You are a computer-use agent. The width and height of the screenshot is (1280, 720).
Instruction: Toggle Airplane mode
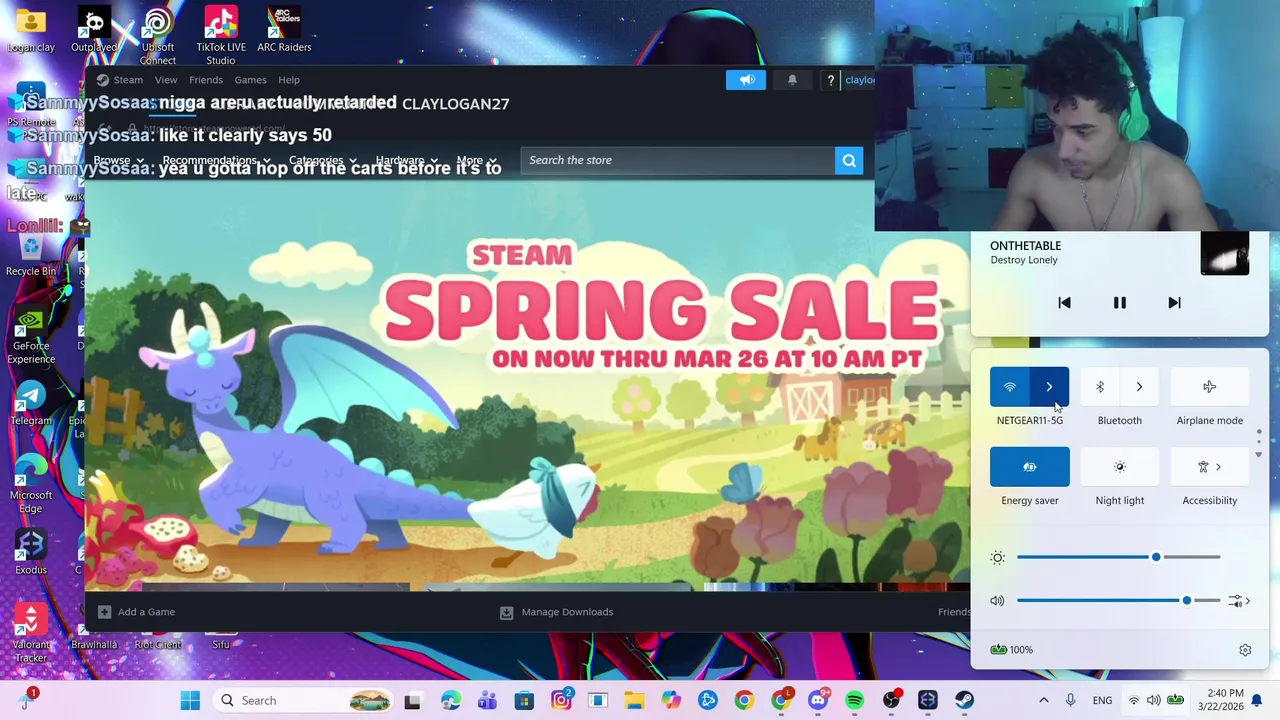(1209, 387)
